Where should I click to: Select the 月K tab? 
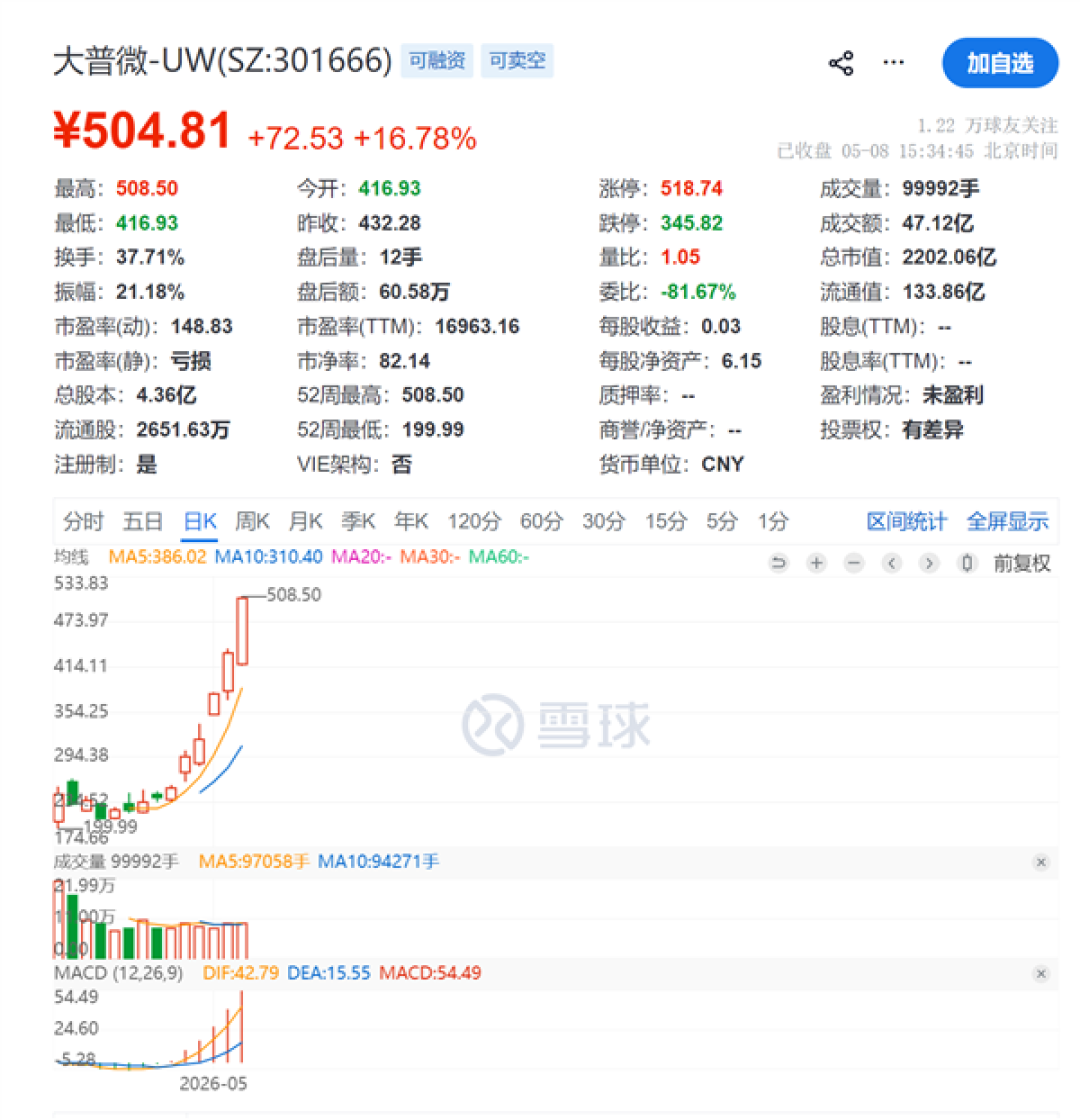coord(306,521)
